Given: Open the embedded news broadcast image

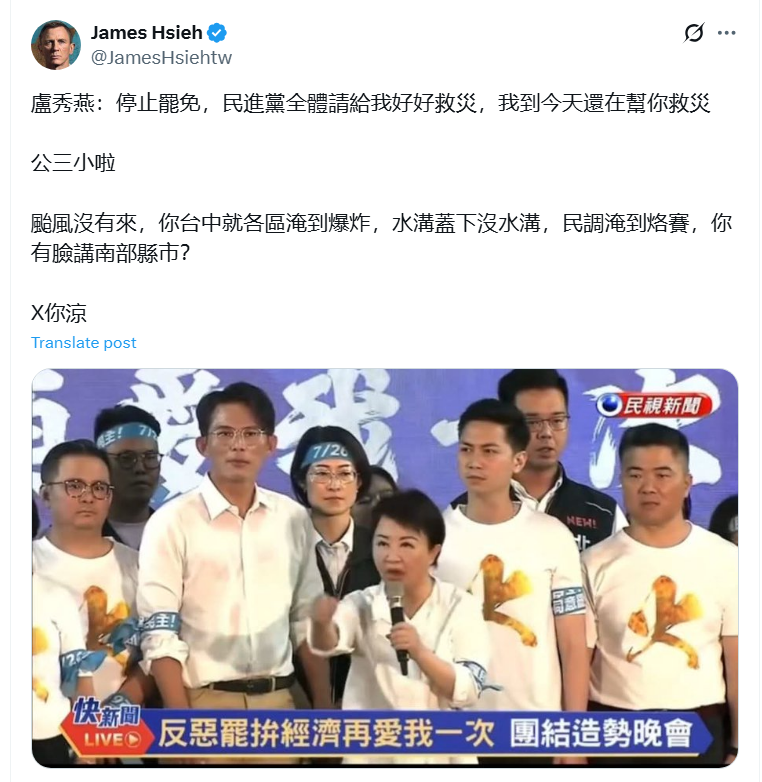Looking at the screenshot, I should point(384,568).
